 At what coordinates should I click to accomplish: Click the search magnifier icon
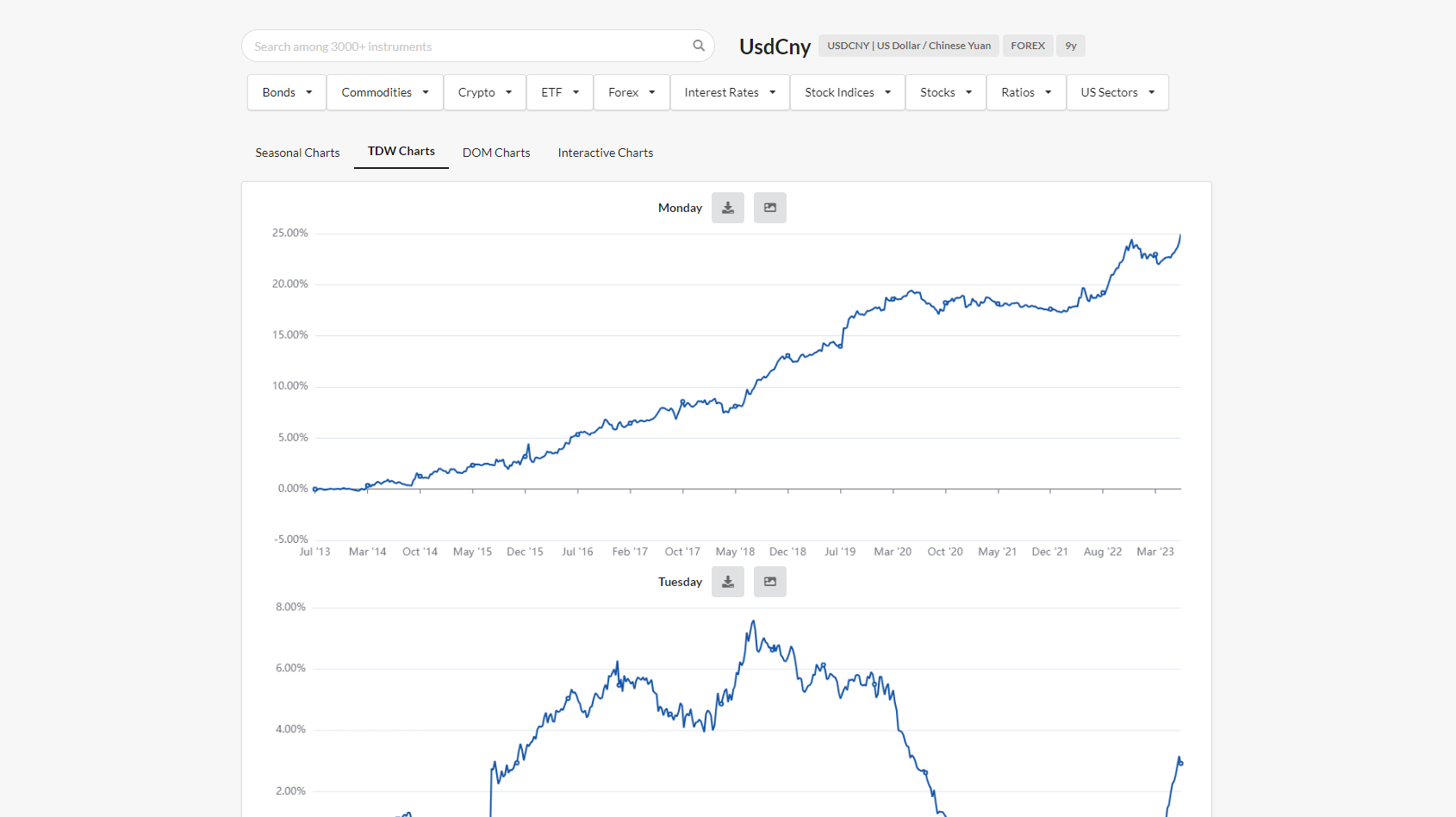tap(698, 46)
